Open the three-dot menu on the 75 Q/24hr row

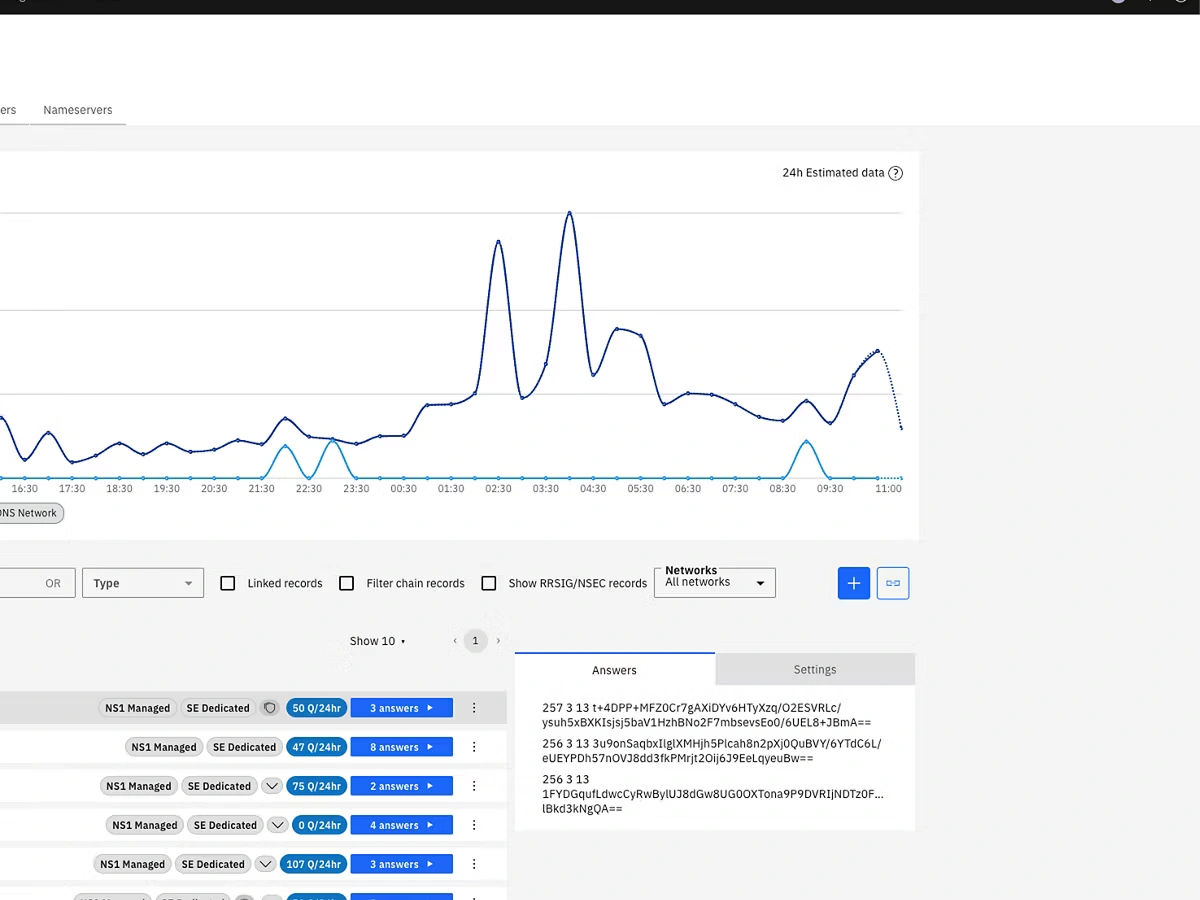(474, 786)
